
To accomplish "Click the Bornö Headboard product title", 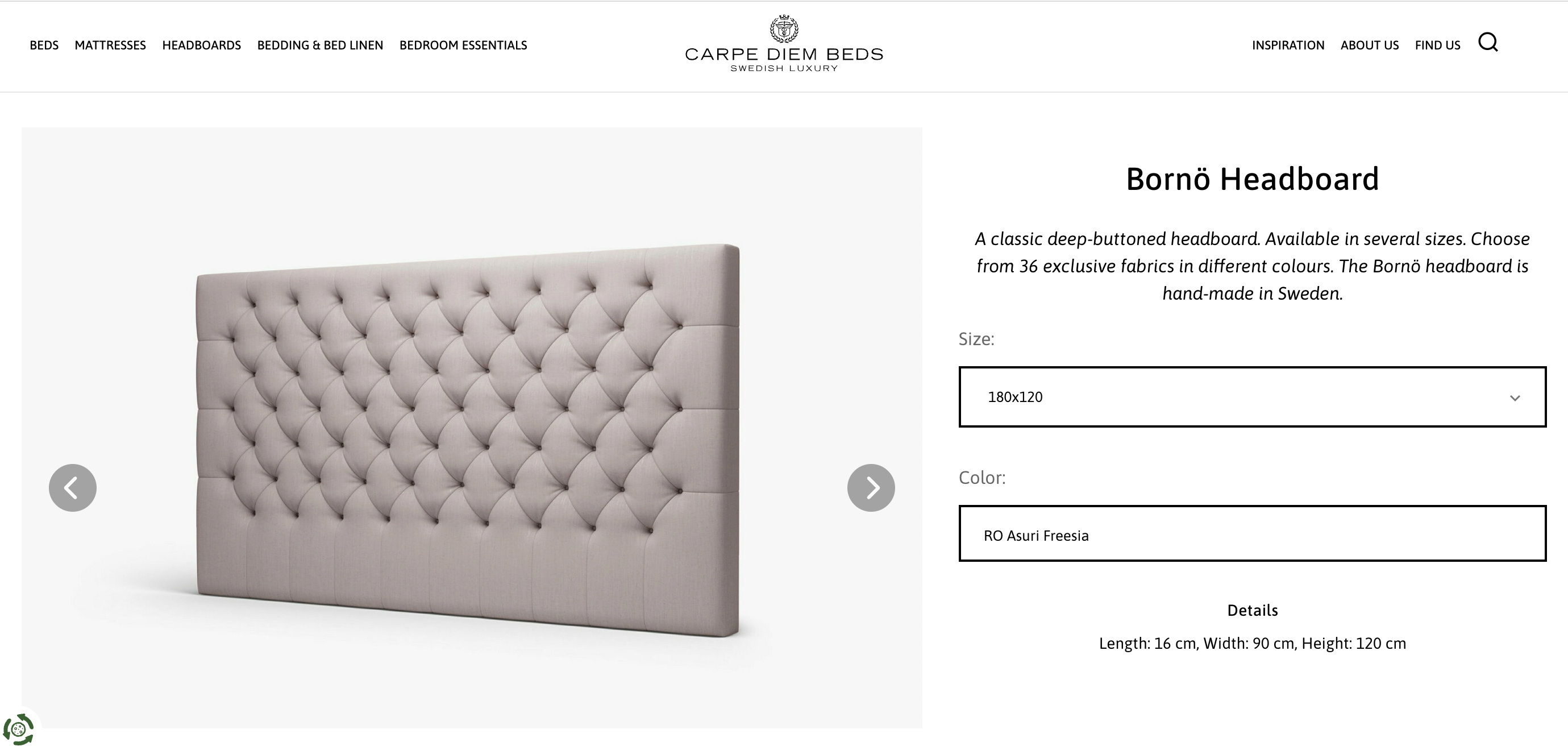I will 1252,179.
